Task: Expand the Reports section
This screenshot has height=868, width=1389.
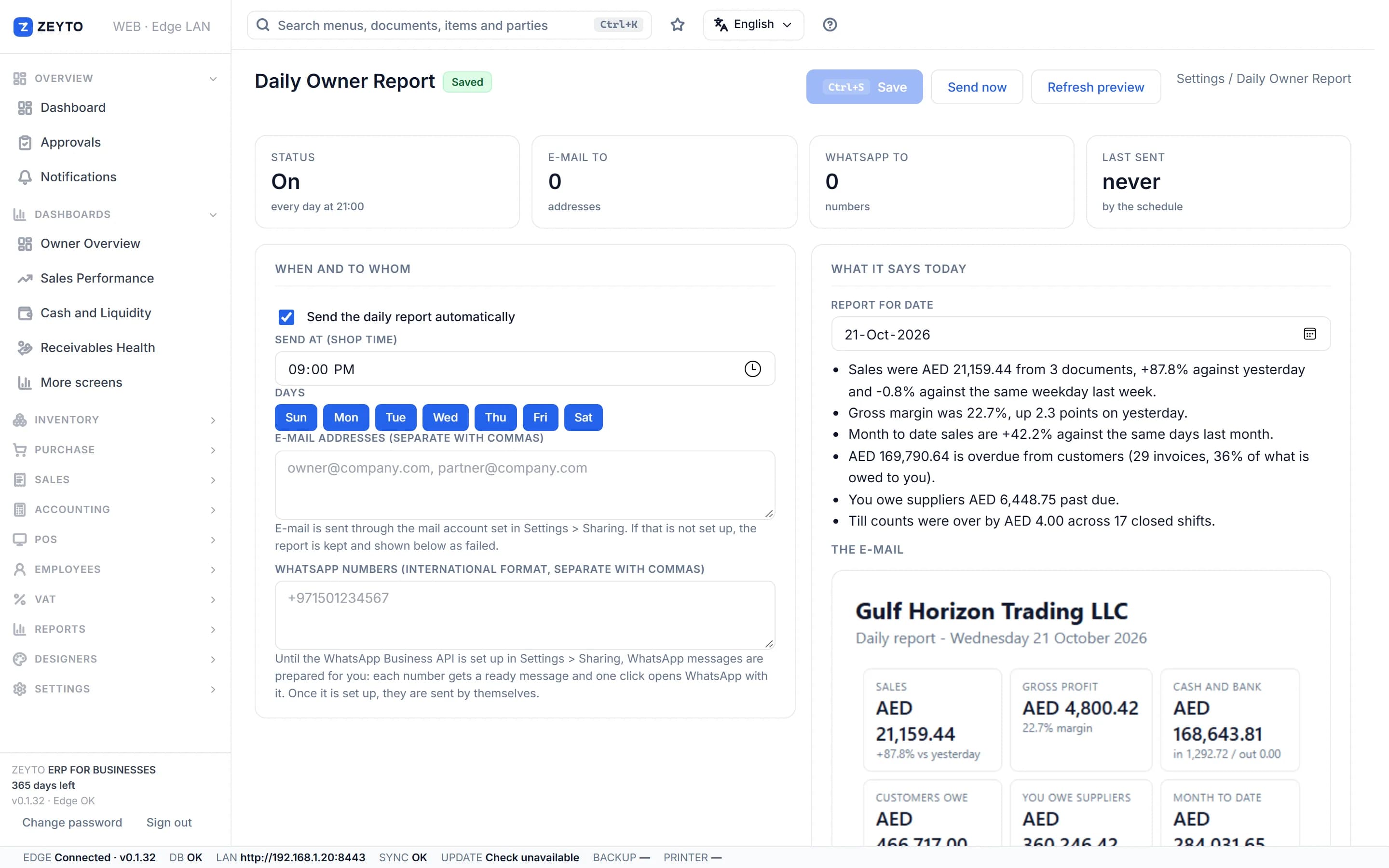Action: click(115, 629)
